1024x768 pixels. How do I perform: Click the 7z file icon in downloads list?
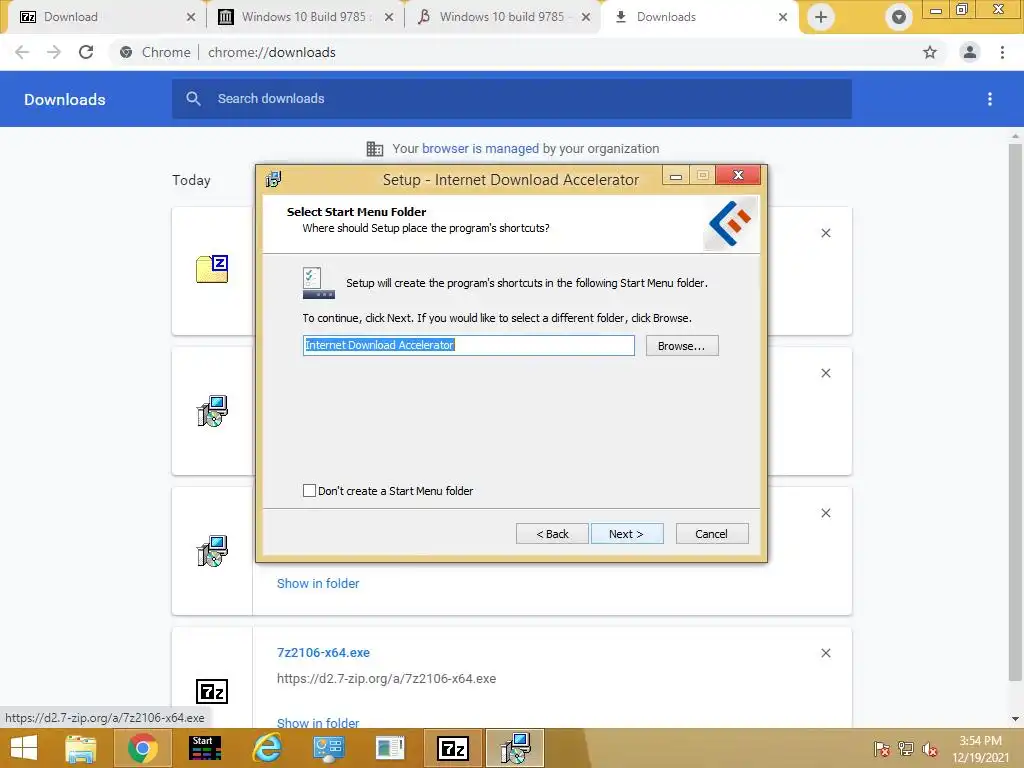[212, 692]
